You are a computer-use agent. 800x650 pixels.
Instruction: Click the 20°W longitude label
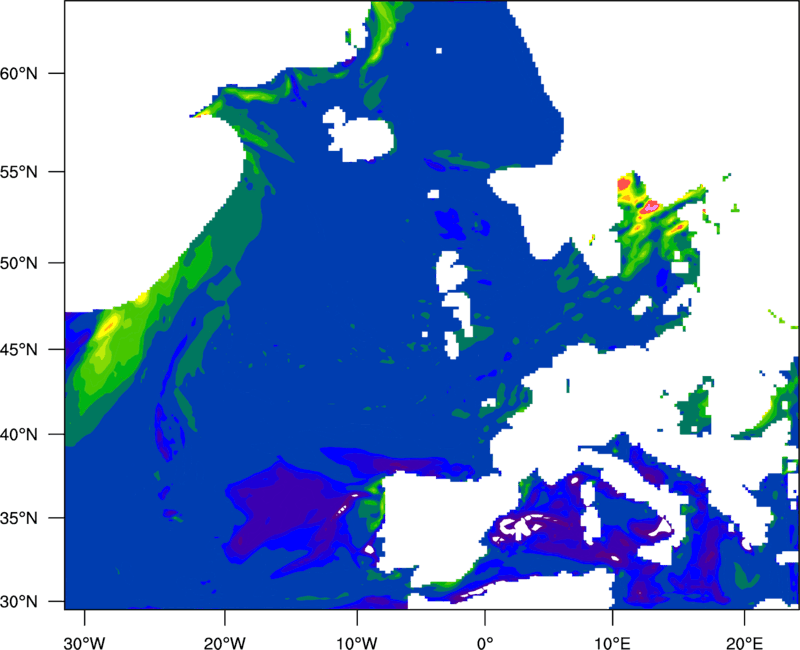(225, 643)
